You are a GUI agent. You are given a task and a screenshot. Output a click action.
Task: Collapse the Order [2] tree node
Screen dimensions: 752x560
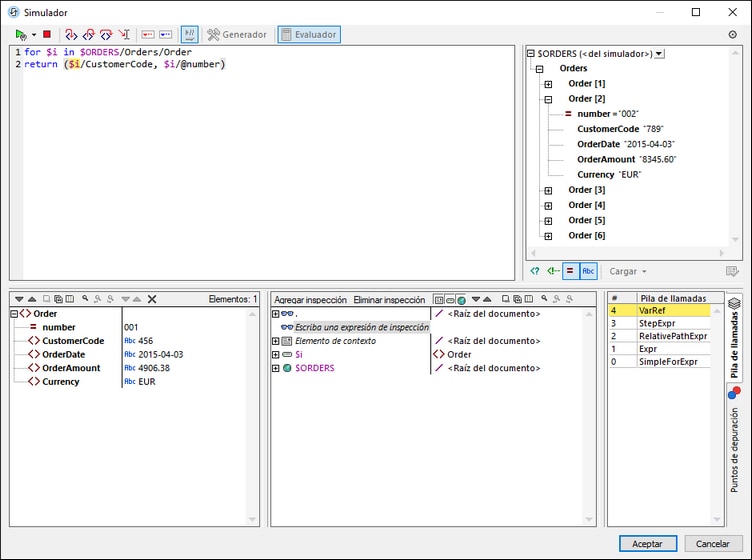(548, 99)
